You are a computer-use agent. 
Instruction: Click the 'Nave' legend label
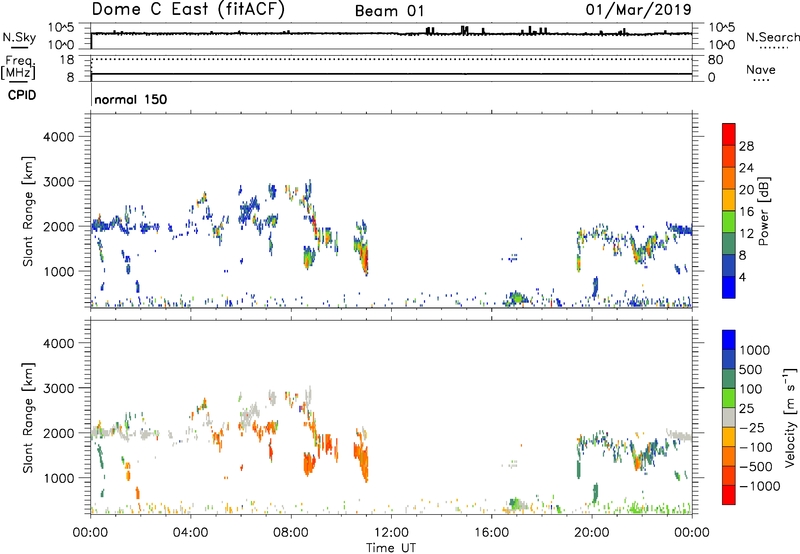pos(761,69)
